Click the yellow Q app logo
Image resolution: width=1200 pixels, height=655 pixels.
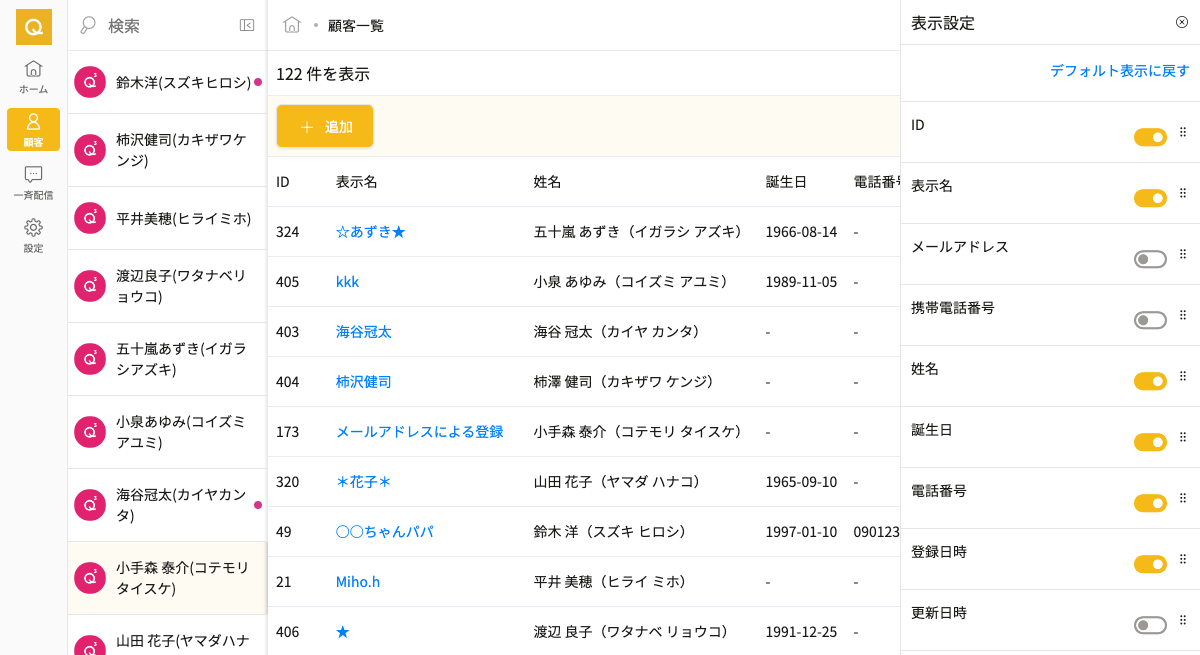click(x=34, y=27)
